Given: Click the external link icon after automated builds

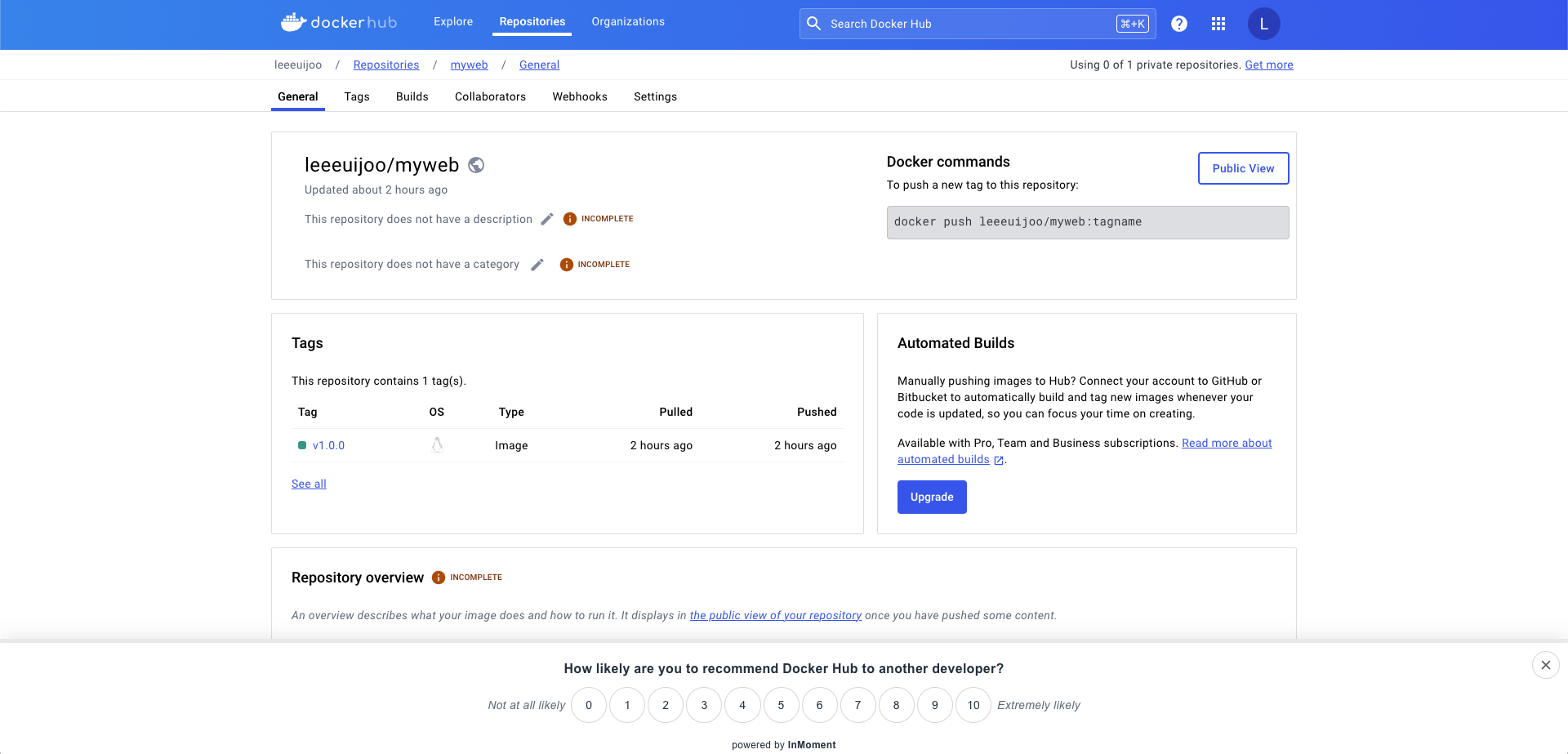Looking at the screenshot, I should 998,461.
